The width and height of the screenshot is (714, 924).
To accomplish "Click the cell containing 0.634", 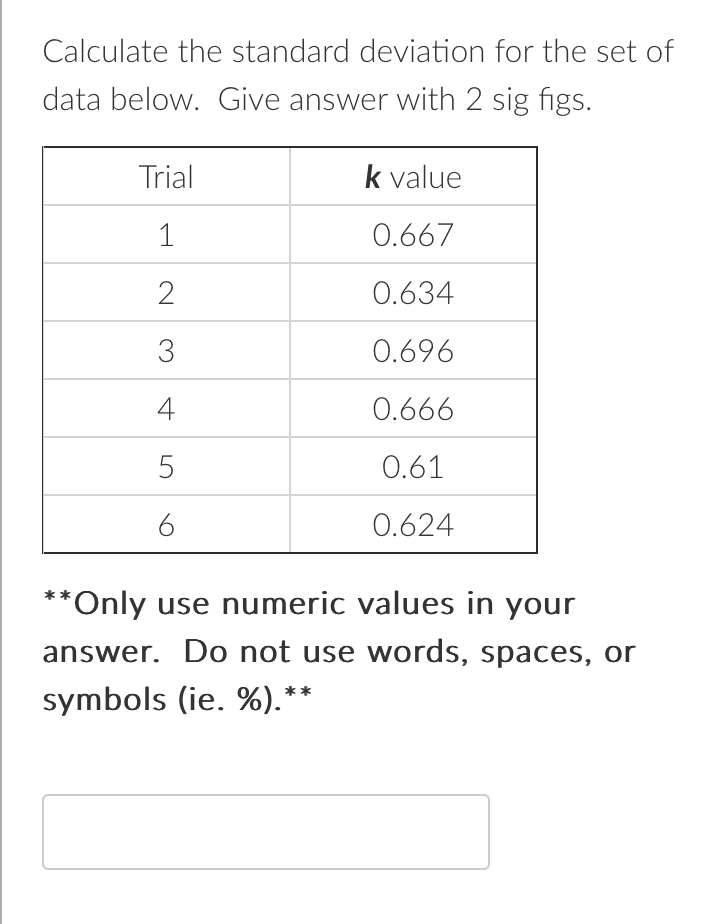I will coord(413,293).
